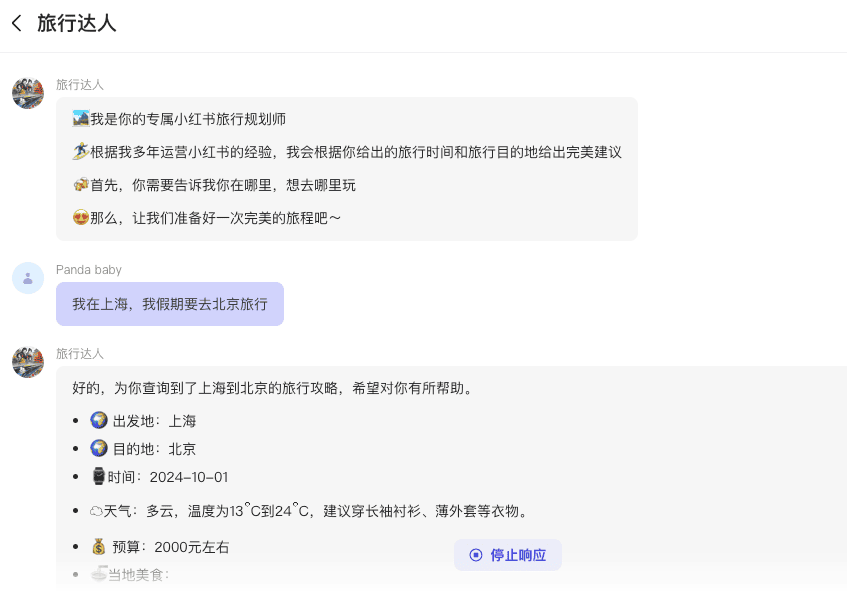Click the cloud emoji beside 天气

pos(97,511)
